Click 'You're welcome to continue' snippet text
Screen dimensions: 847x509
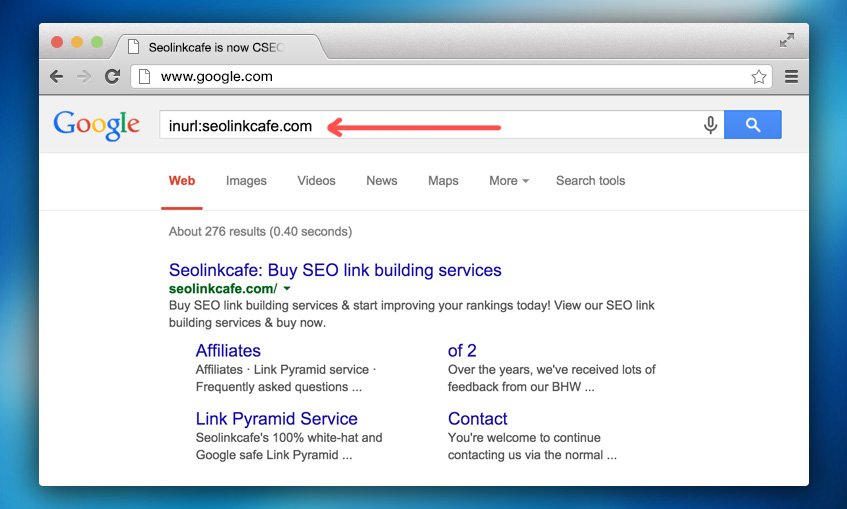pos(532,446)
